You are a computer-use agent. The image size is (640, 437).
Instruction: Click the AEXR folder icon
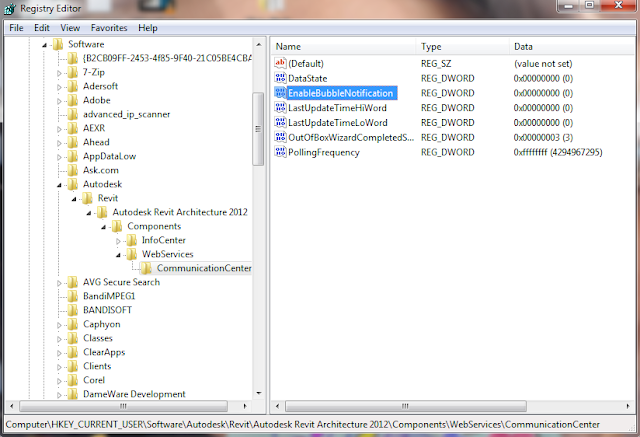coord(73,128)
